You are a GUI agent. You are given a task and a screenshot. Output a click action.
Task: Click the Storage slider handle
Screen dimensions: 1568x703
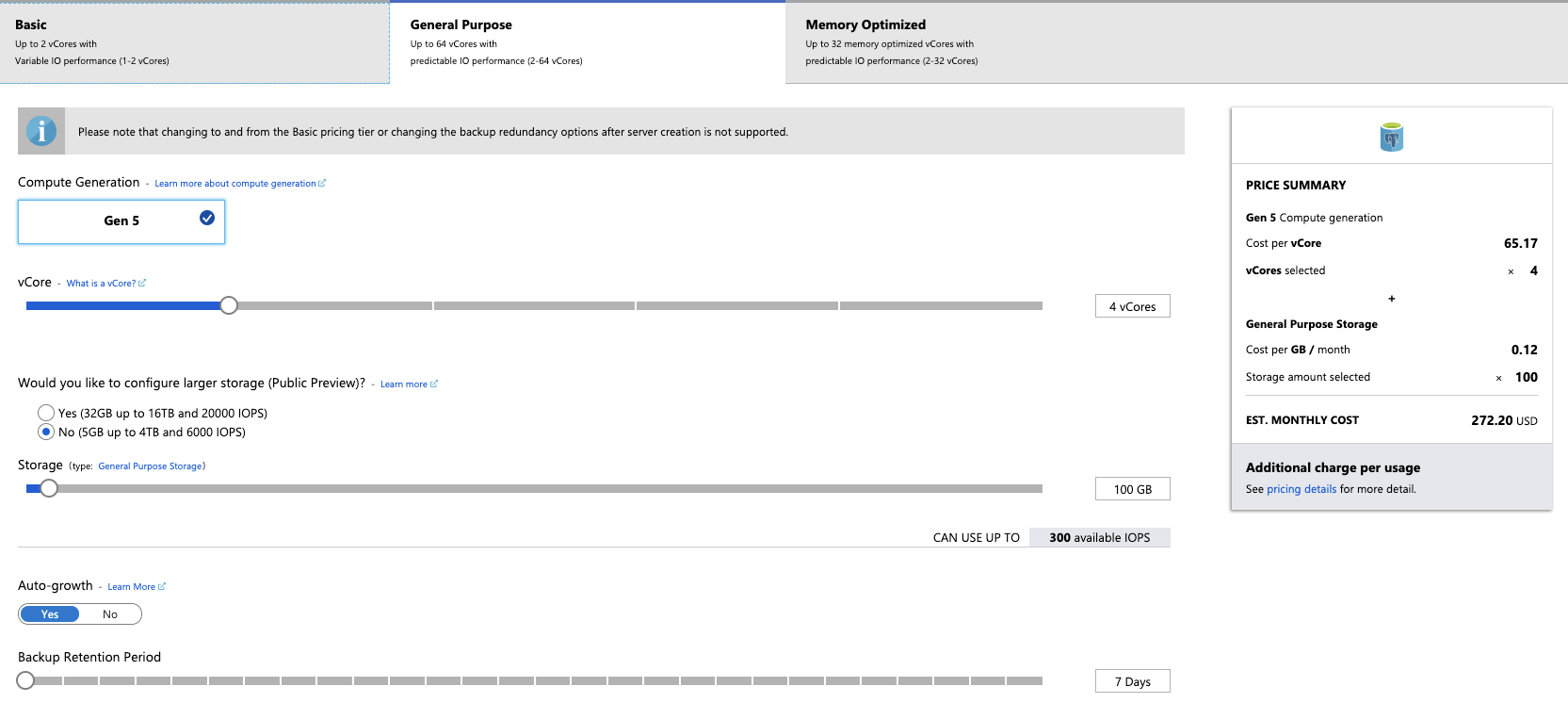pos(49,488)
